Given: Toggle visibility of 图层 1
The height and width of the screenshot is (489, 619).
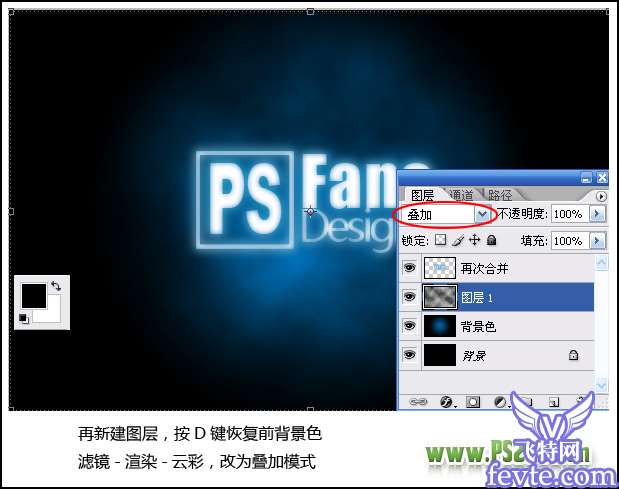Looking at the screenshot, I should coord(408,297).
